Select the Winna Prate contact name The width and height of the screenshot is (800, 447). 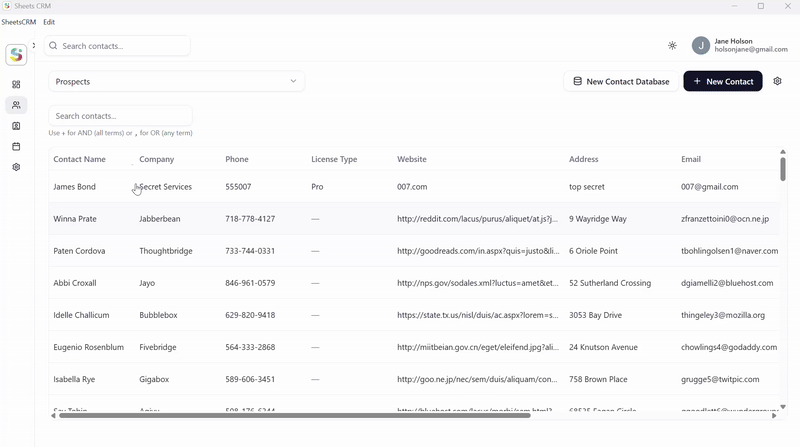point(75,219)
